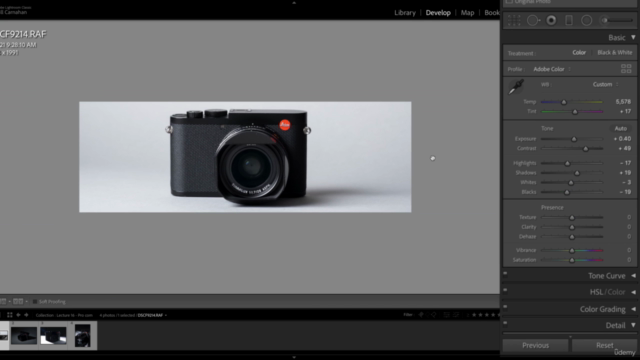Open the DSCF9214.RAF filmstrip source dropdown
The width and height of the screenshot is (640, 360).
point(152,315)
